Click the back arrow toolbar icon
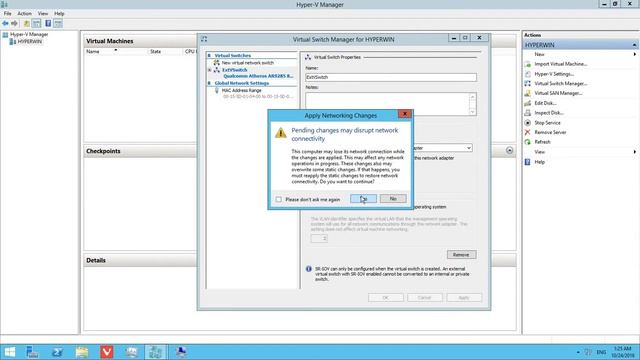640x360 pixels. pos(5,23)
